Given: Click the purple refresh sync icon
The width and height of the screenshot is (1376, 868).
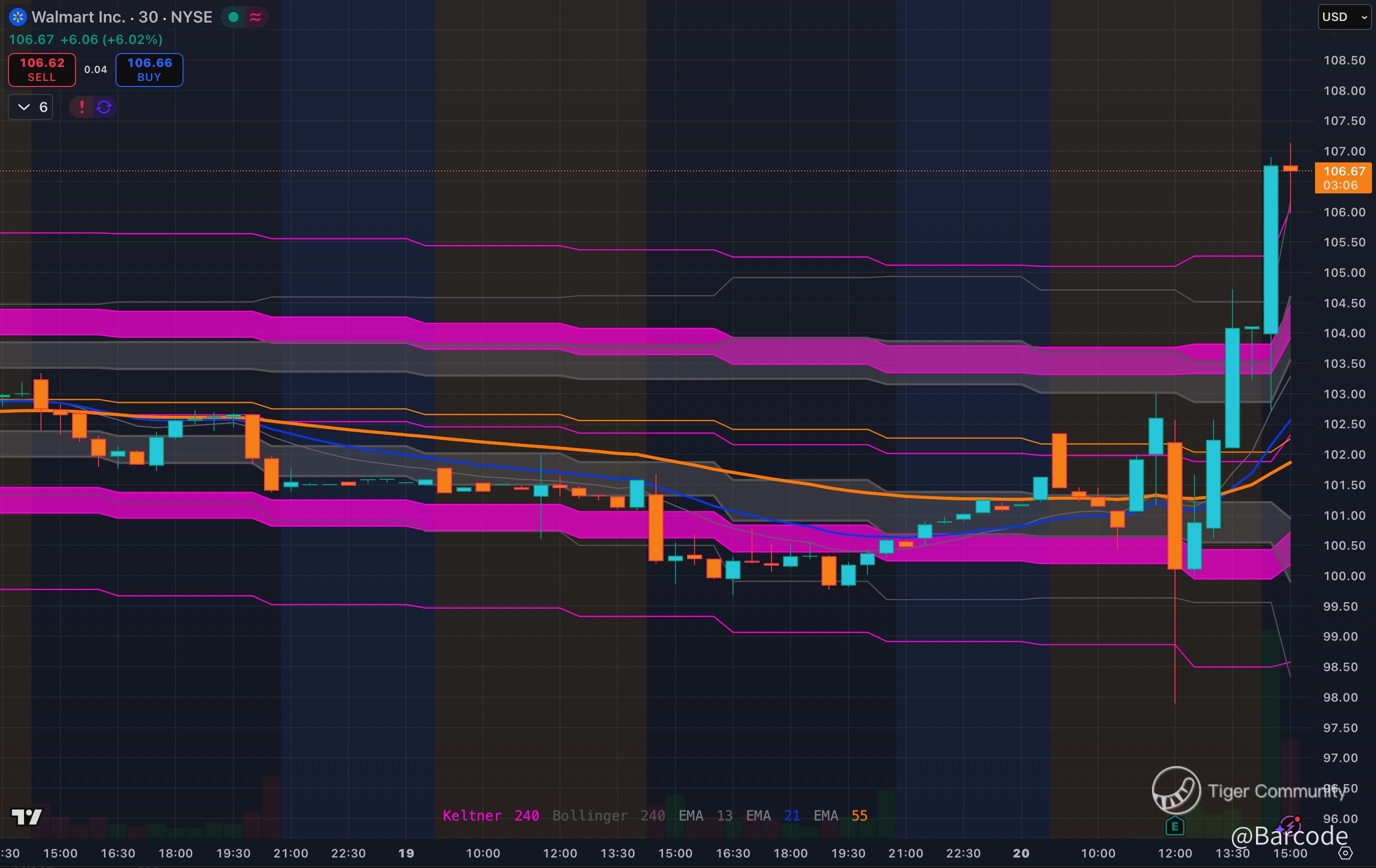Looking at the screenshot, I should click(x=104, y=107).
